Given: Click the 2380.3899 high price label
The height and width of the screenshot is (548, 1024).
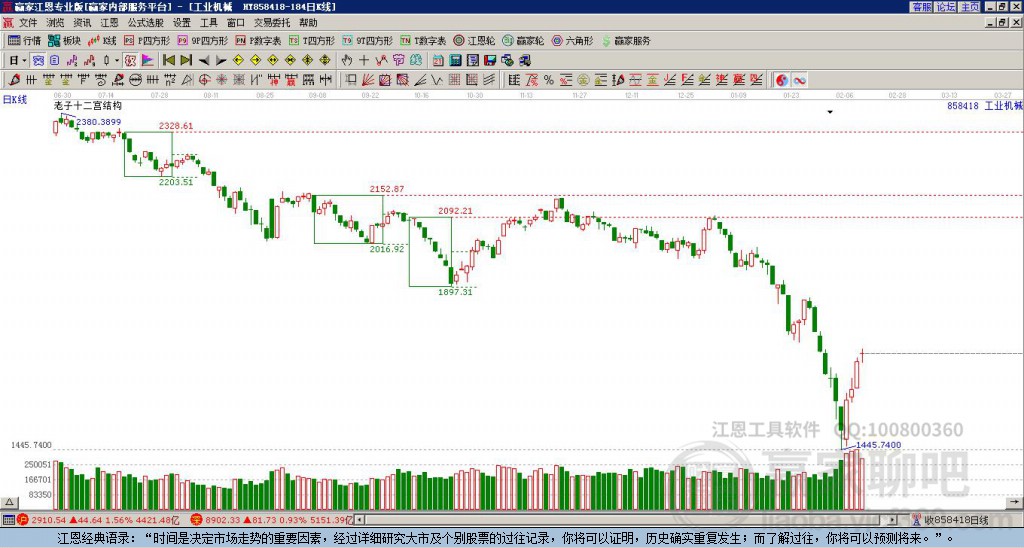Looking at the screenshot, I should click(99, 122).
